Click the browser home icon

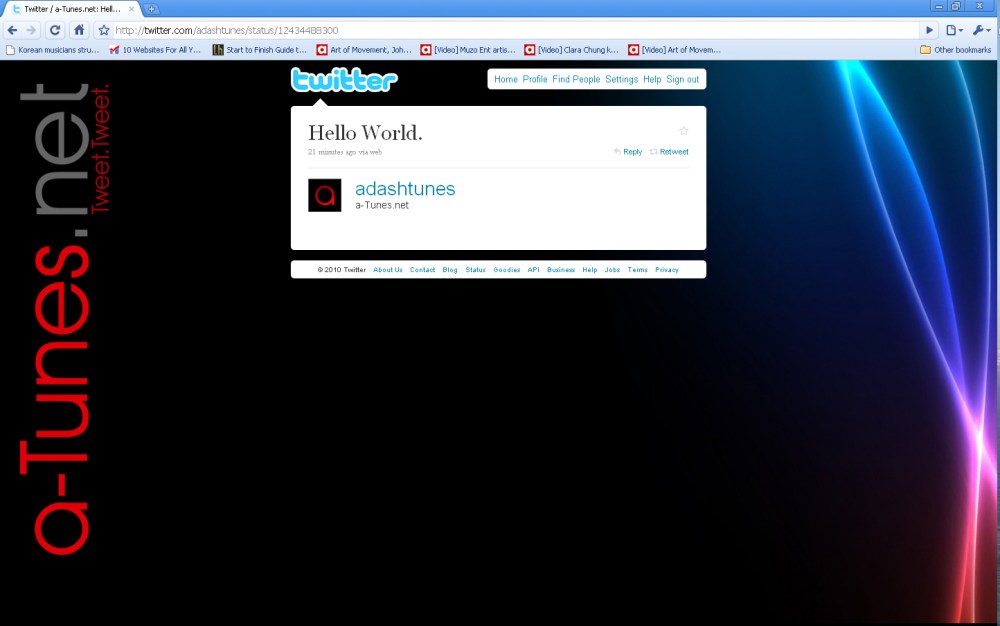(x=79, y=30)
